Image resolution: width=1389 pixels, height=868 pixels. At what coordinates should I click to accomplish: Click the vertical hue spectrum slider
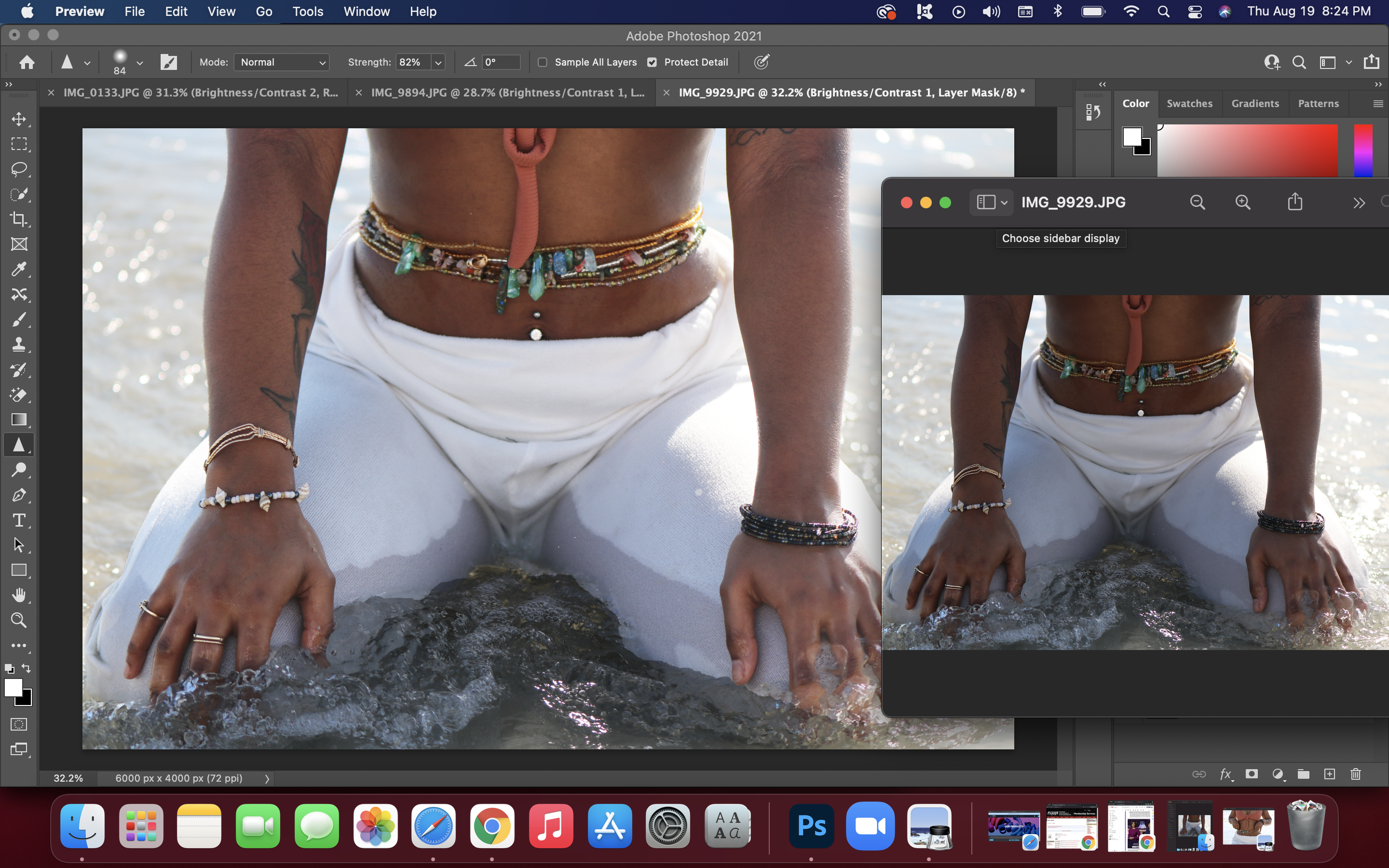tap(1362, 150)
